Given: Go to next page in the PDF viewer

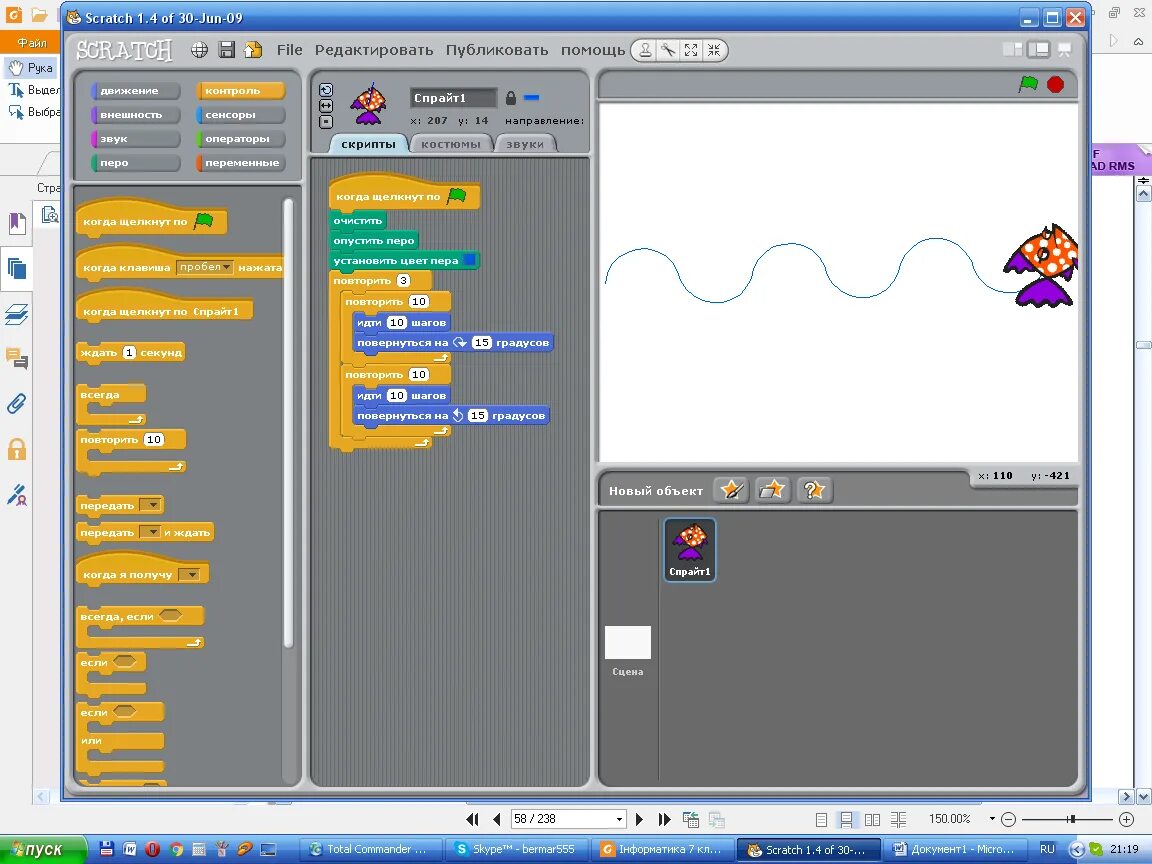Looking at the screenshot, I should pos(639,819).
